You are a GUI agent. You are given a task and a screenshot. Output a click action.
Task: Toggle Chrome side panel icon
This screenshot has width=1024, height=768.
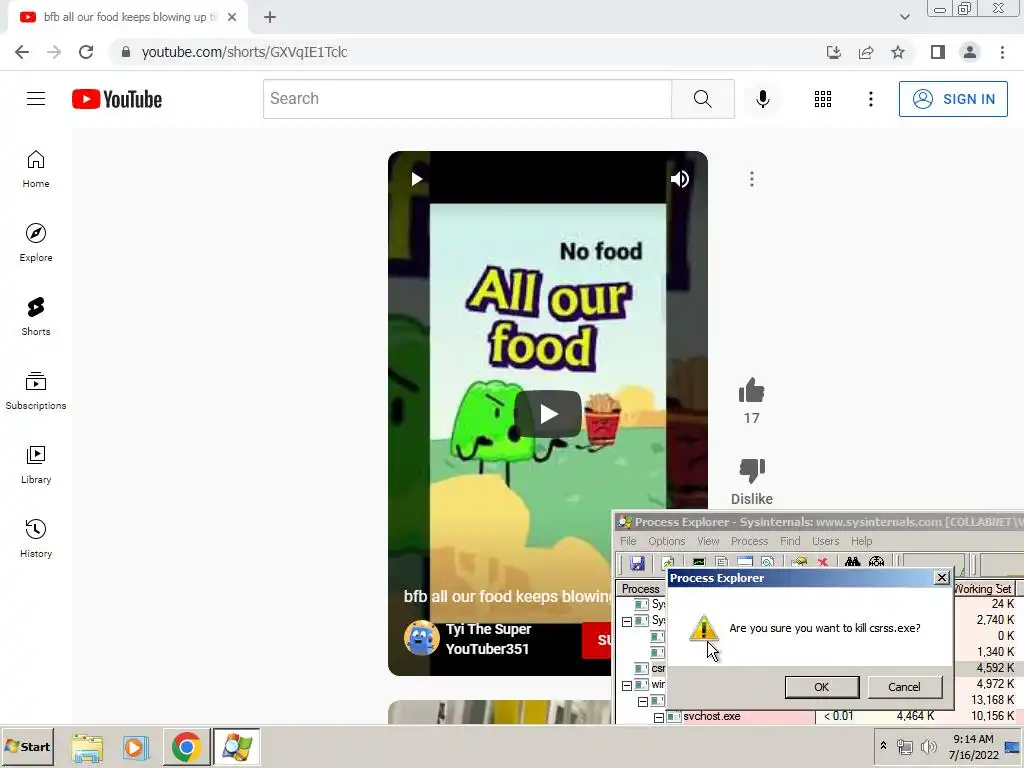tap(938, 52)
